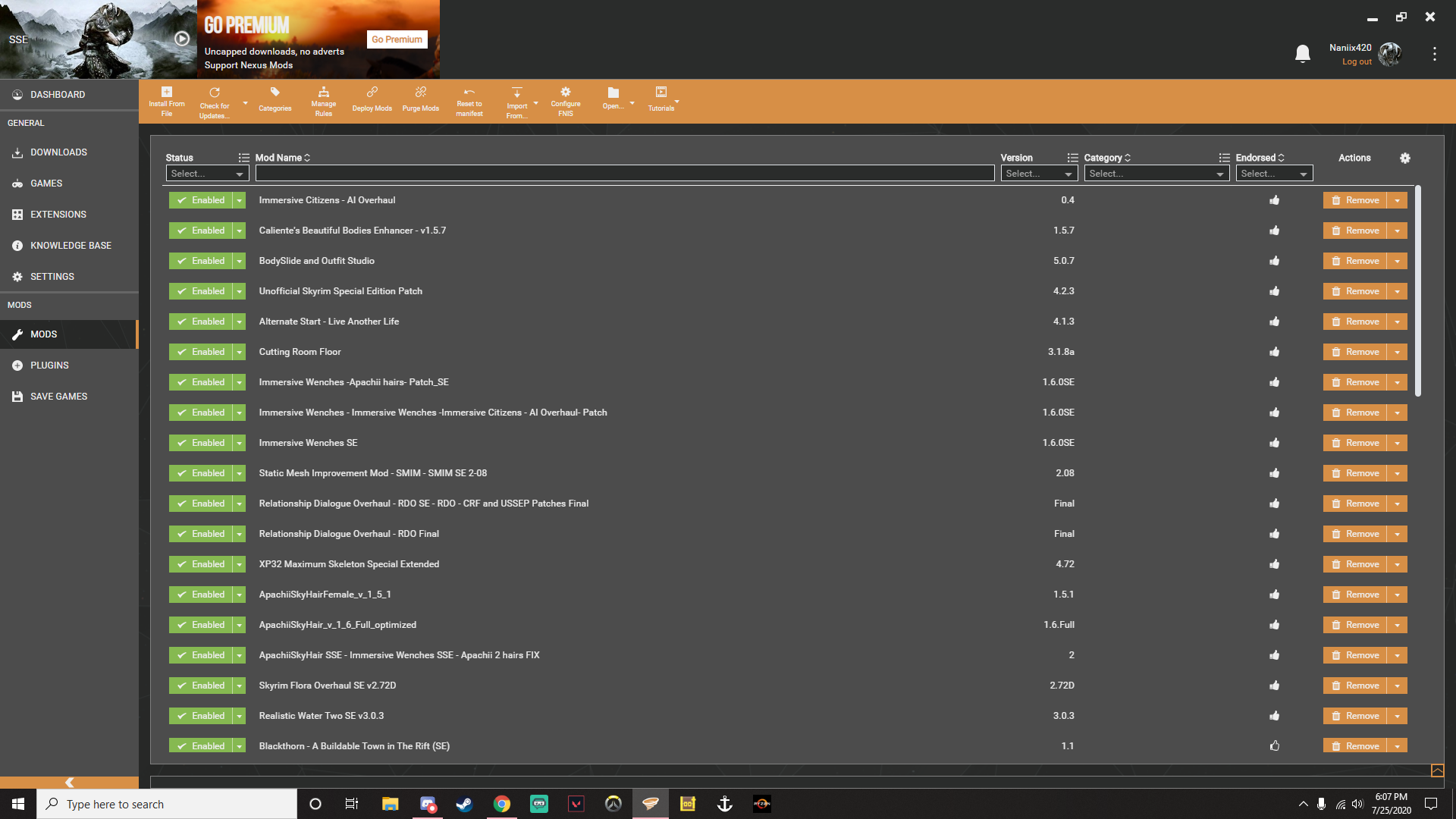1456x819 pixels.
Task: Sort by Mod Name column header
Action: [x=282, y=158]
